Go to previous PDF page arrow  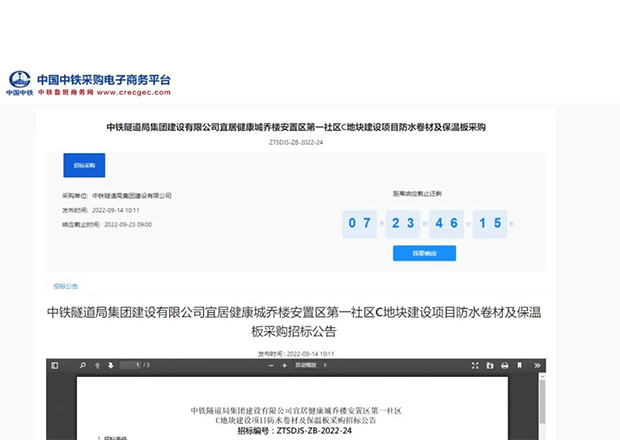[97, 365]
